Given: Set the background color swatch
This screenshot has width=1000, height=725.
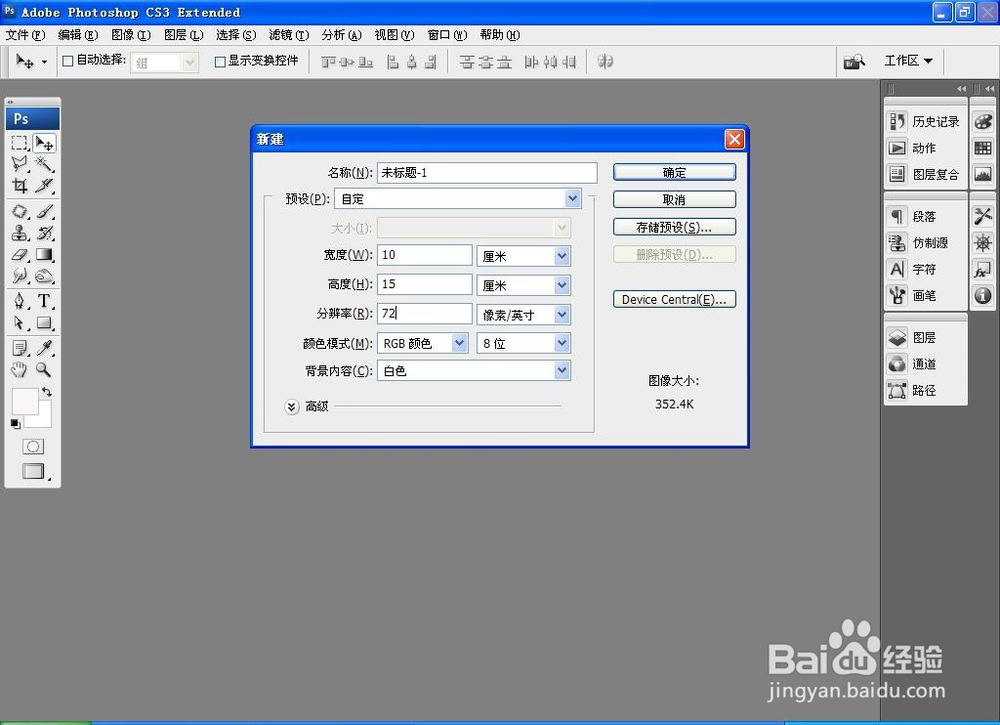Looking at the screenshot, I should pyautogui.click(x=45, y=420).
